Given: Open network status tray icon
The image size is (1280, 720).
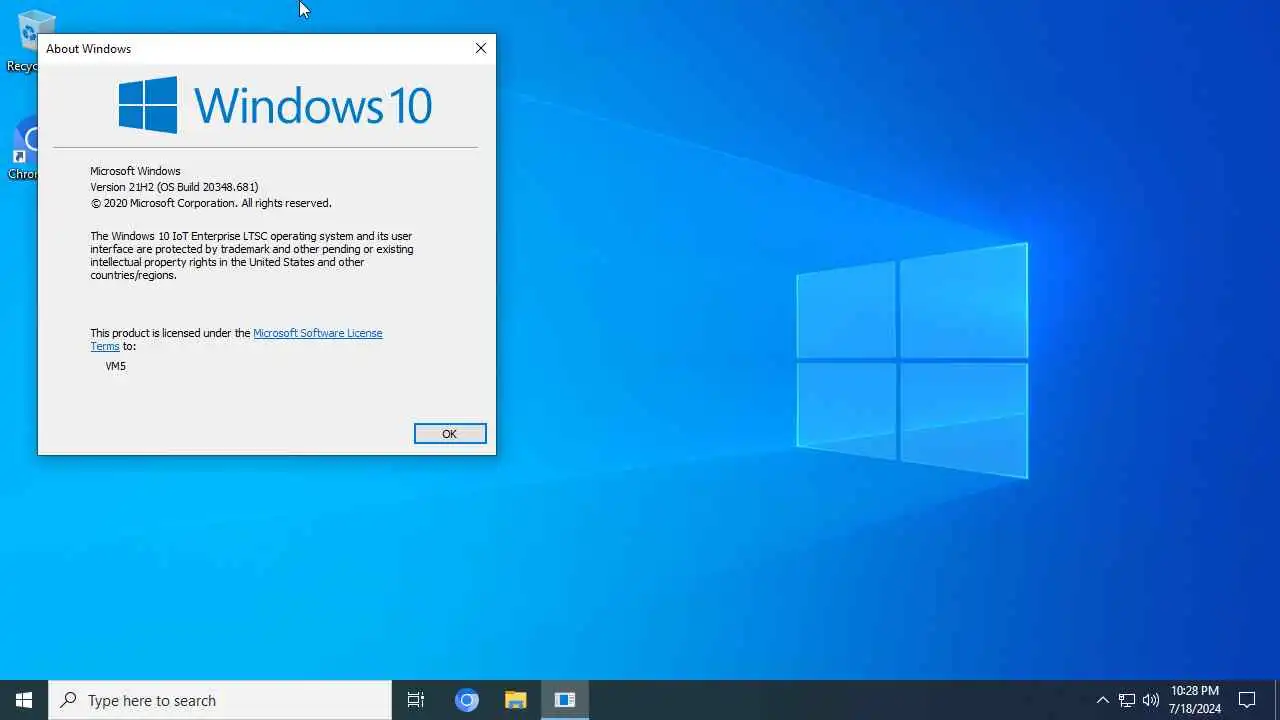Looking at the screenshot, I should 1127,700.
